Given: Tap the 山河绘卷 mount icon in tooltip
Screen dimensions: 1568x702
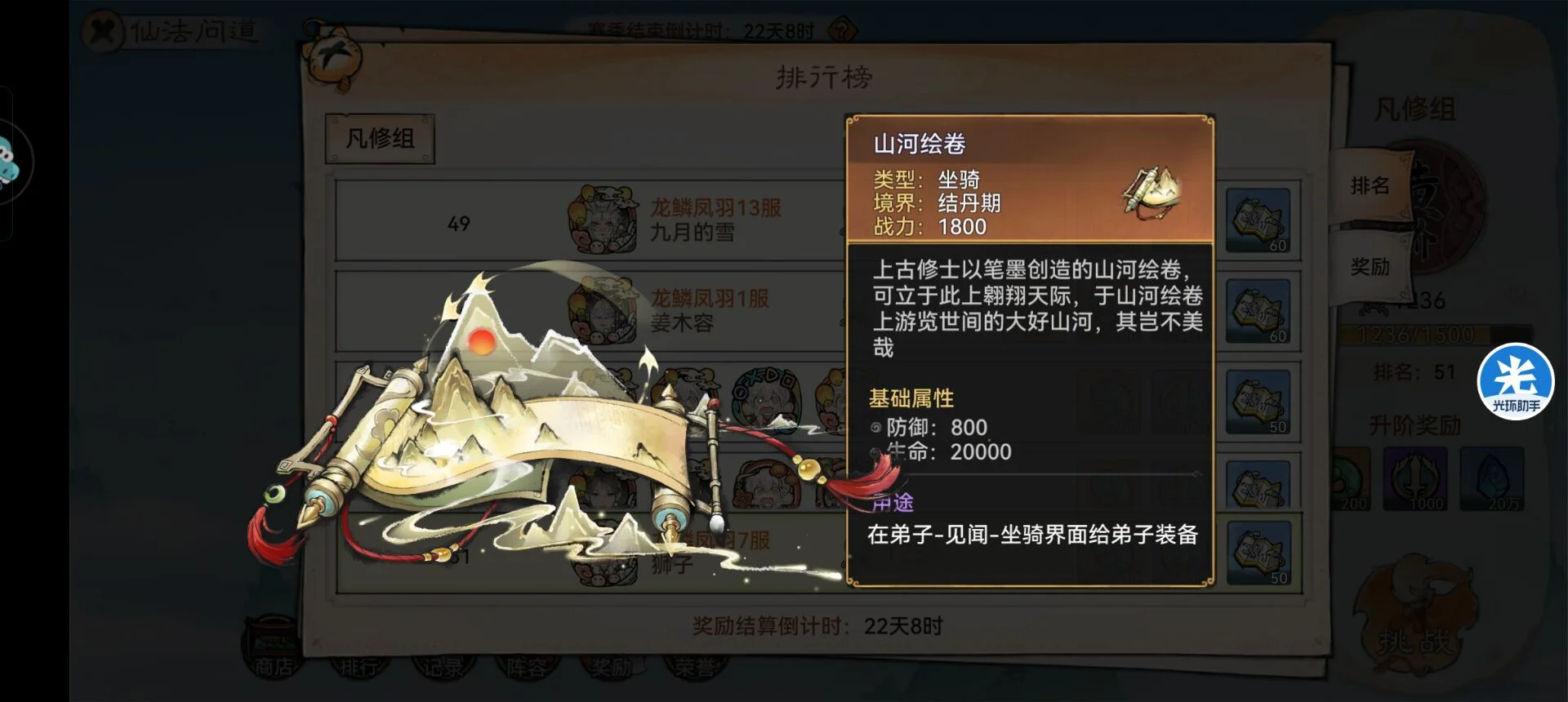Looking at the screenshot, I should [1151, 192].
